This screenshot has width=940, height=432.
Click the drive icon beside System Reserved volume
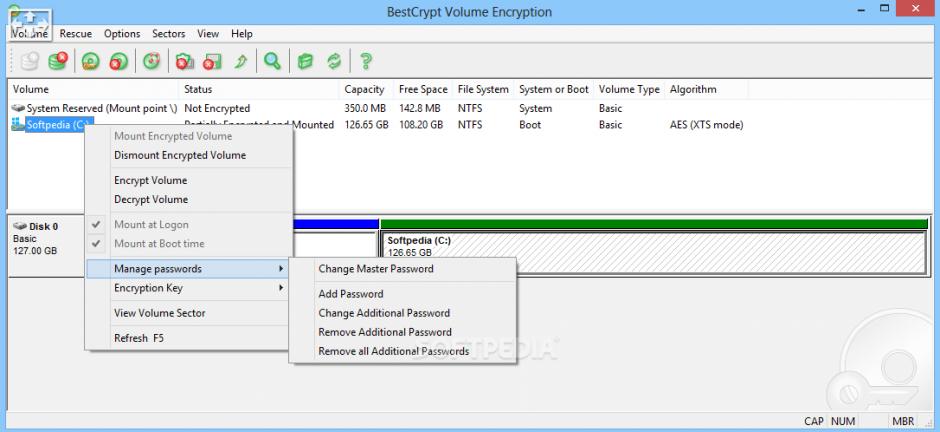pyautogui.click(x=18, y=108)
